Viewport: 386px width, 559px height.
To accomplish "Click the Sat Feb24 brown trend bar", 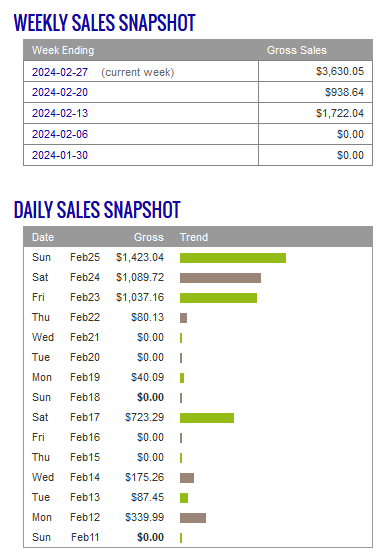I will click(220, 278).
